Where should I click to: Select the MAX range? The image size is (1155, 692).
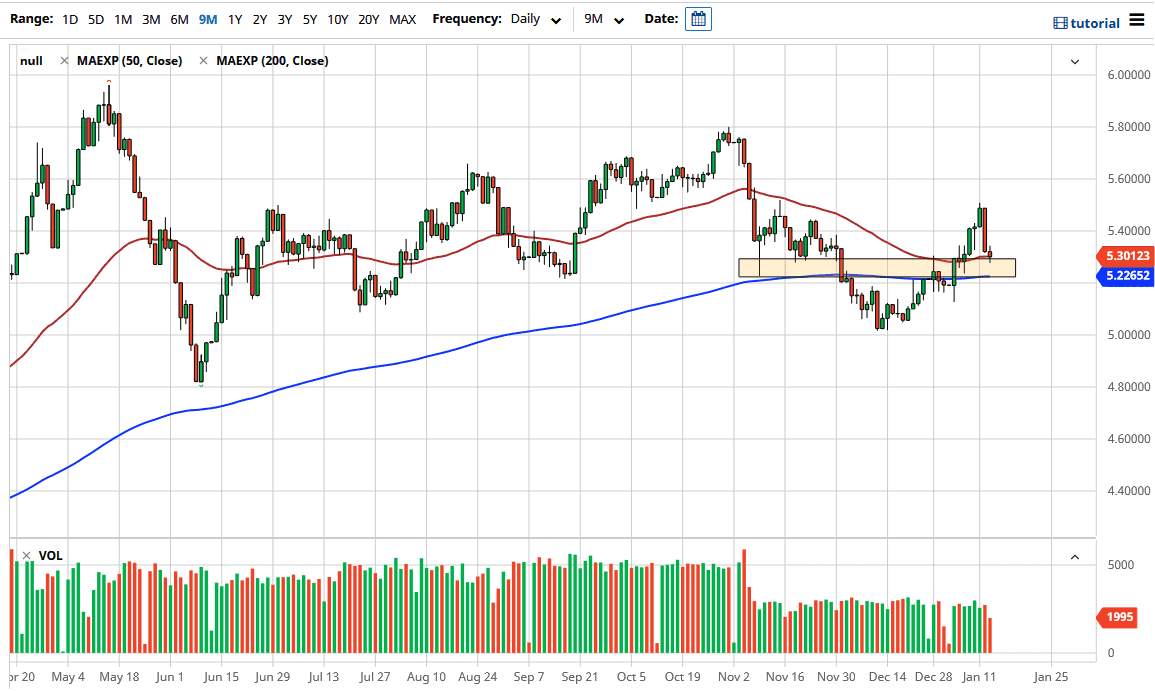(402, 18)
